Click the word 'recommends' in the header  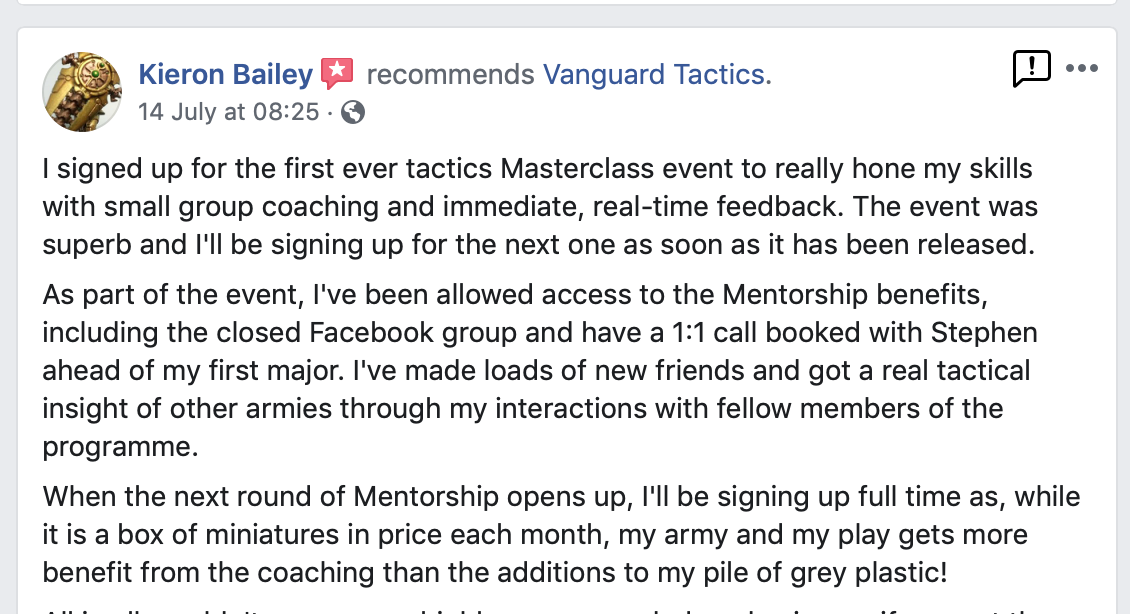pos(450,74)
